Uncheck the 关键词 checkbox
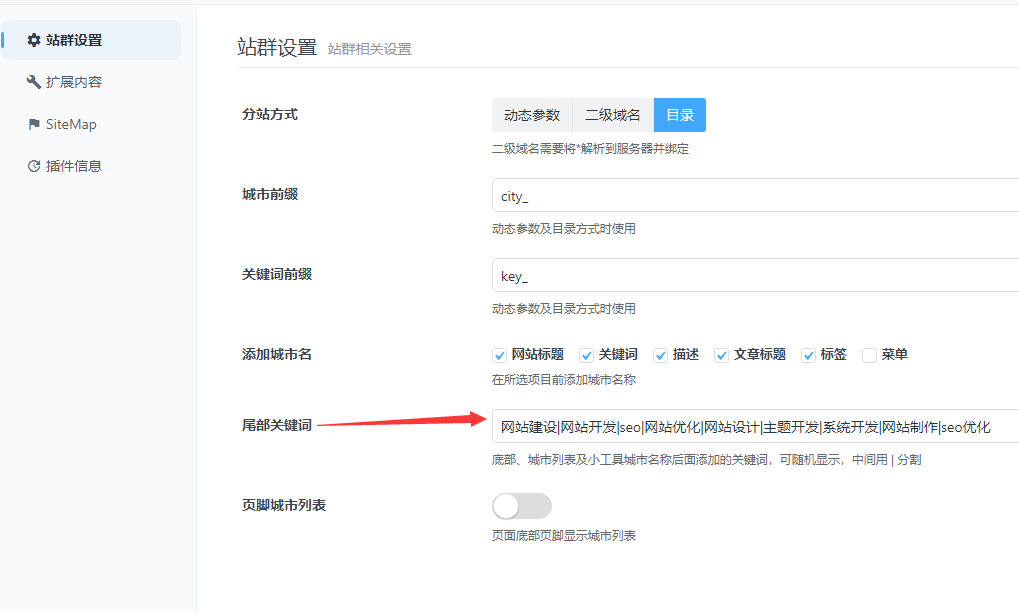The height and width of the screenshot is (612, 1019). [x=586, y=355]
